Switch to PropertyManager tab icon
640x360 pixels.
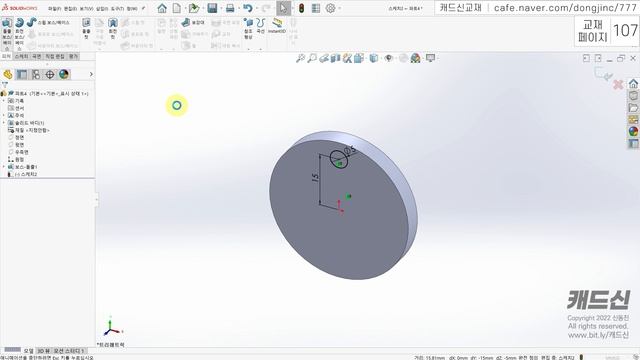pyautogui.click(x=22, y=74)
